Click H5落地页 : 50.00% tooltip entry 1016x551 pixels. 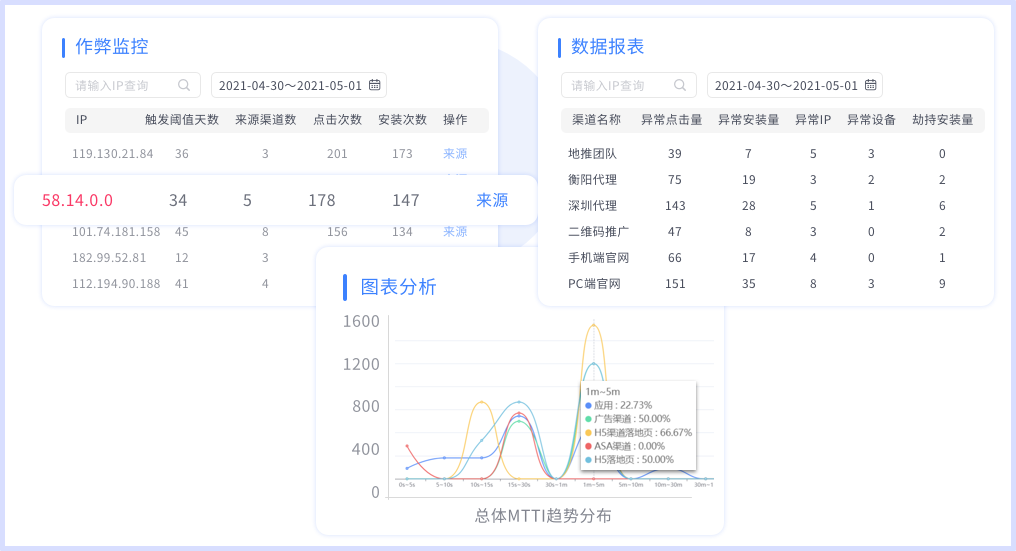[x=629, y=460]
